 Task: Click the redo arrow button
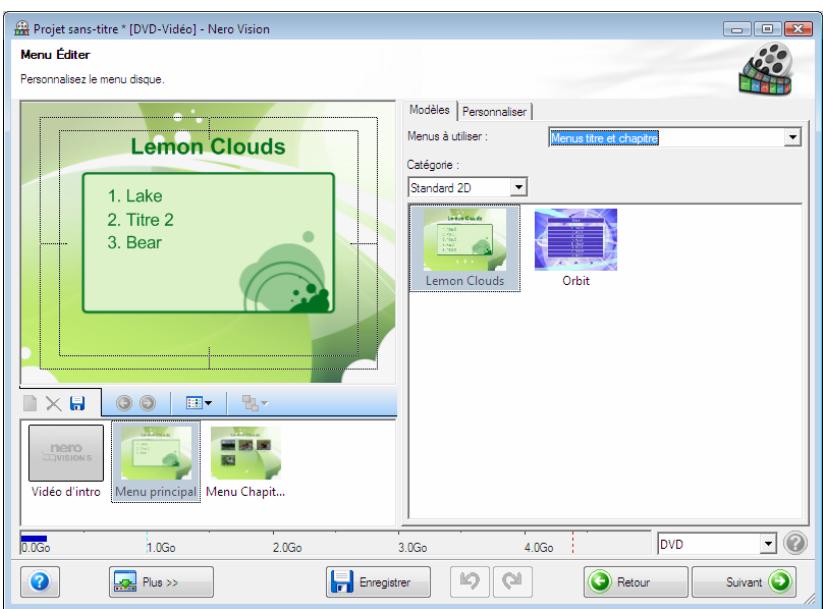tap(512, 582)
